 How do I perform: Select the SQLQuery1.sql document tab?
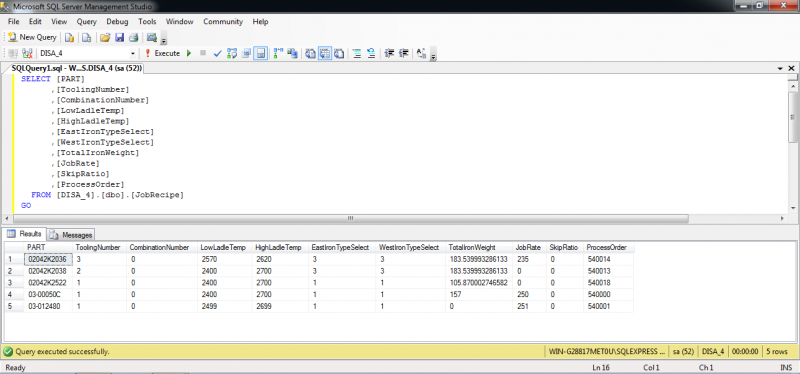click(77, 68)
